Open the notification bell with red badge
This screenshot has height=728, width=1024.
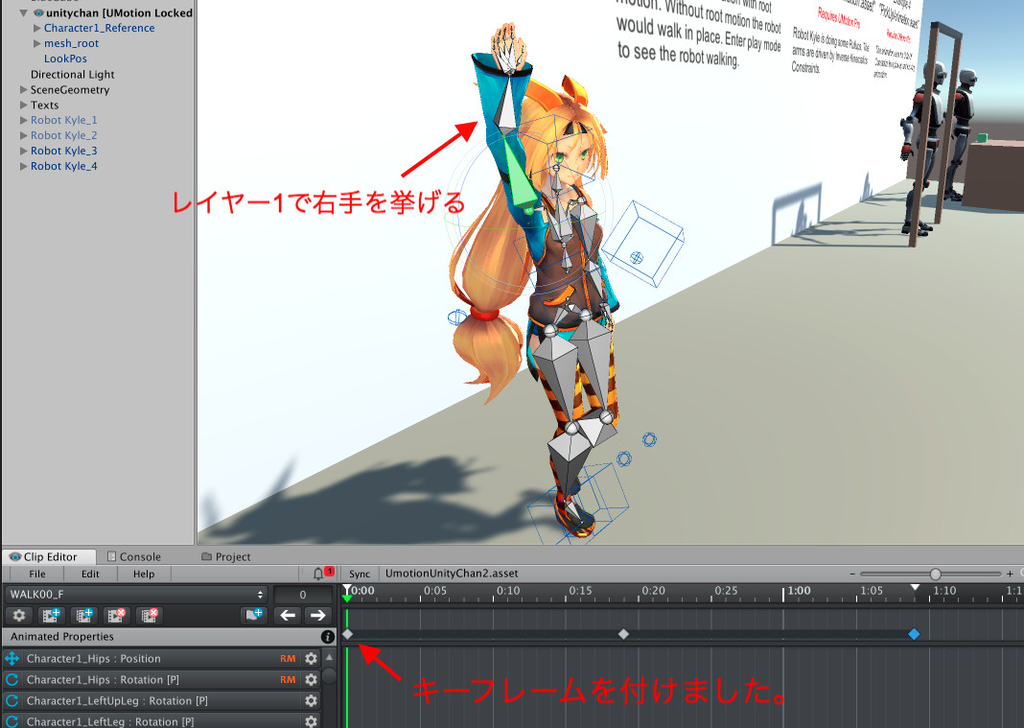[323, 573]
